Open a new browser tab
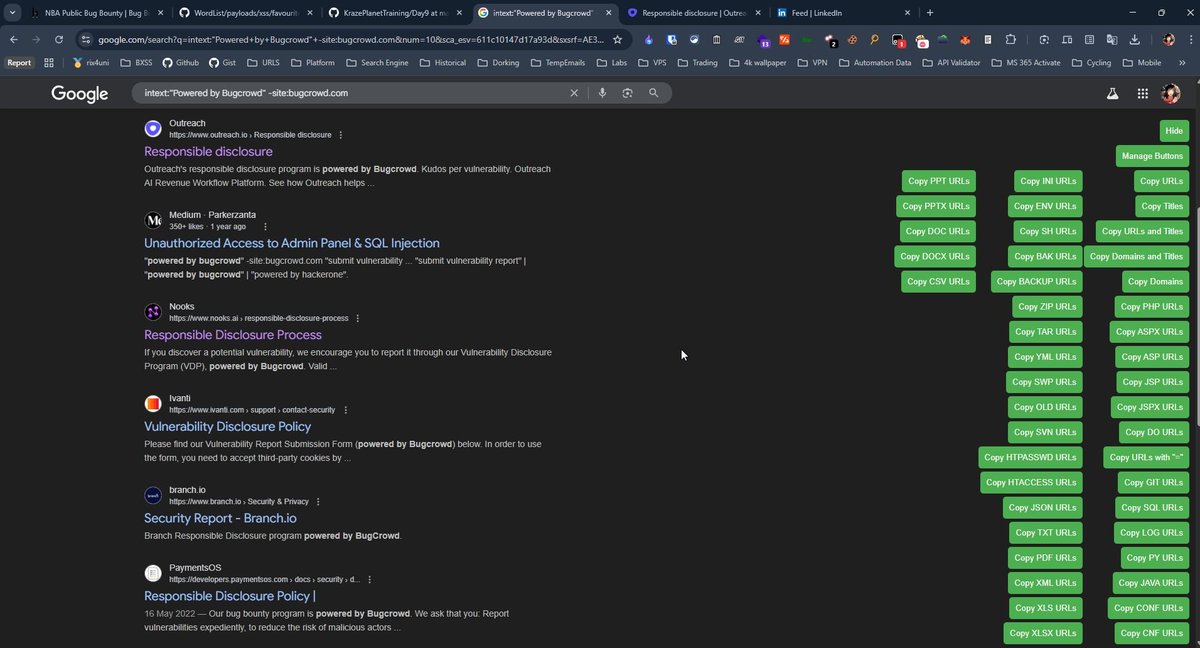The width and height of the screenshot is (1200, 648). pyautogui.click(x=930, y=13)
